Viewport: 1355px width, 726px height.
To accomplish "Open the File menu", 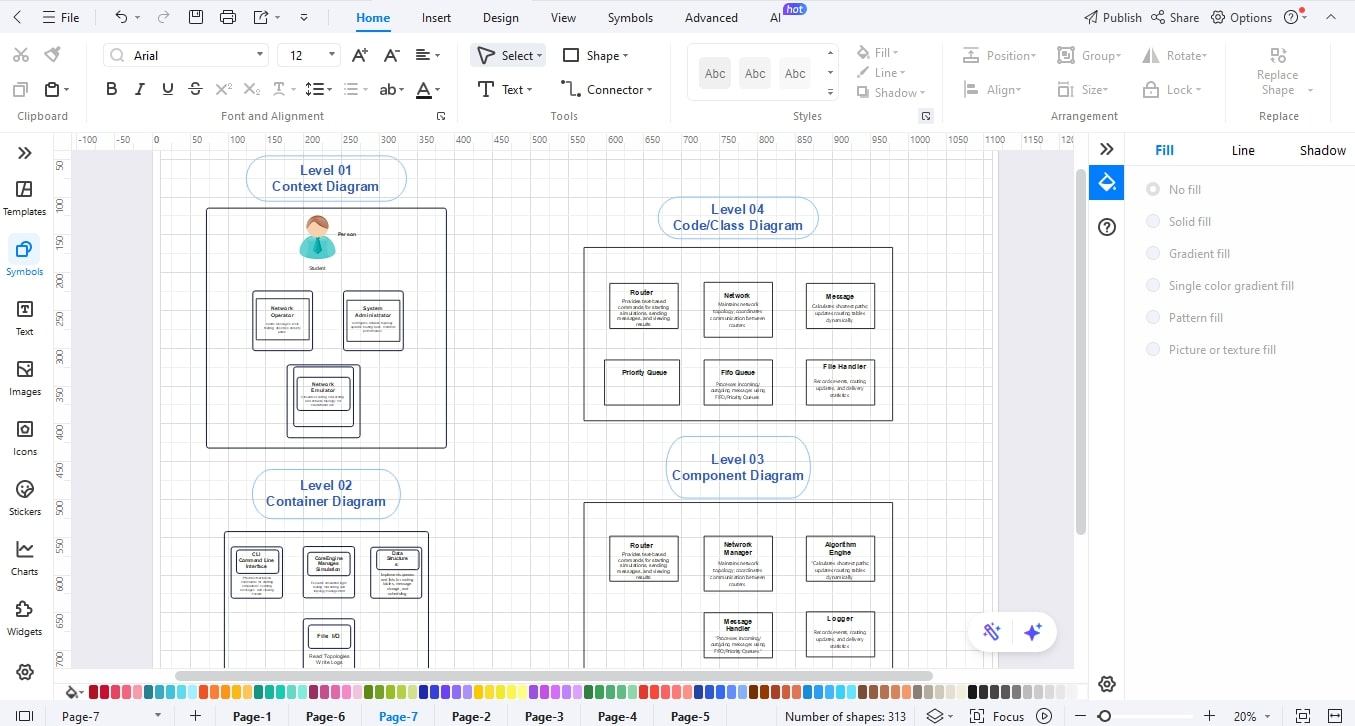I will (62, 17).
